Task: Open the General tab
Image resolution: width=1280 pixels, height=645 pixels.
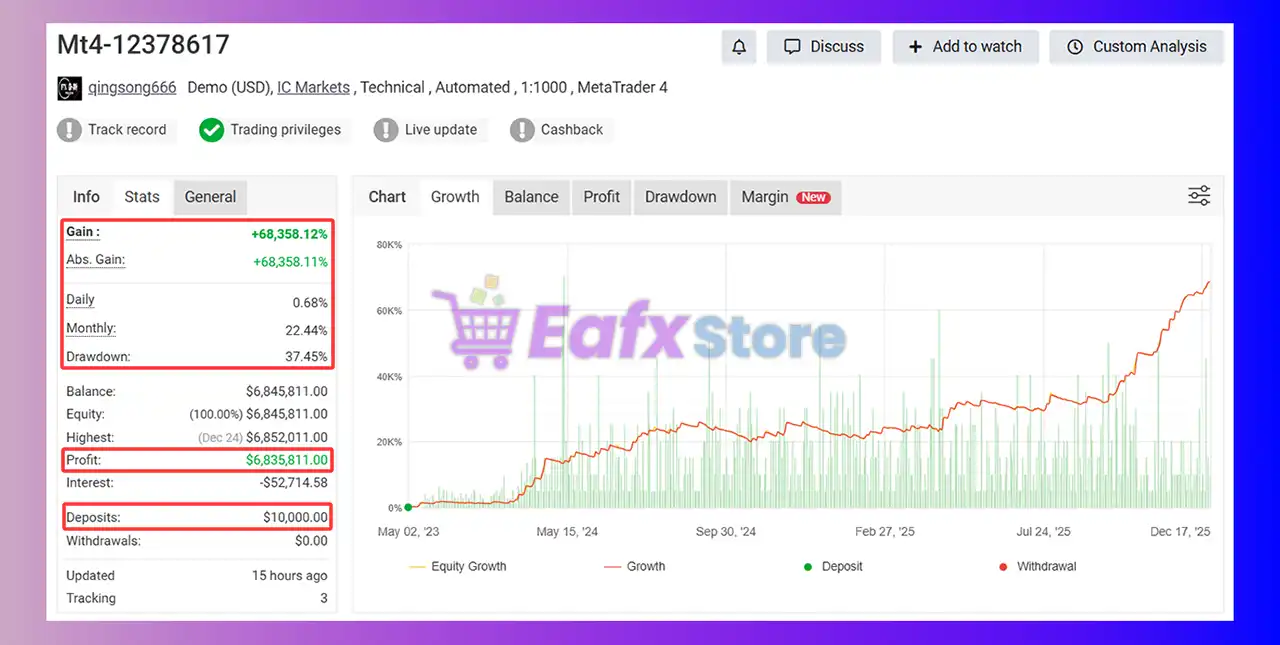Action: (210, 197)
